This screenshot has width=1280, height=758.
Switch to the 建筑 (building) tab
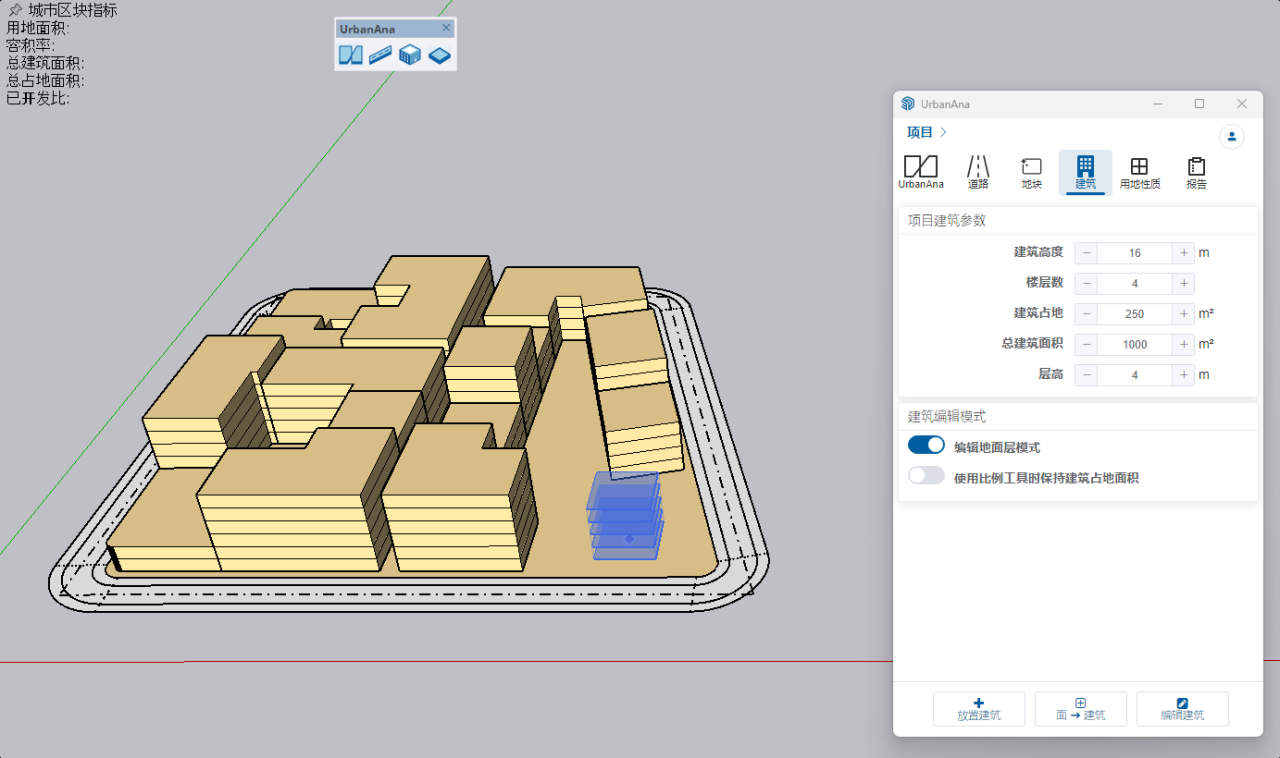click(1085, 171)
